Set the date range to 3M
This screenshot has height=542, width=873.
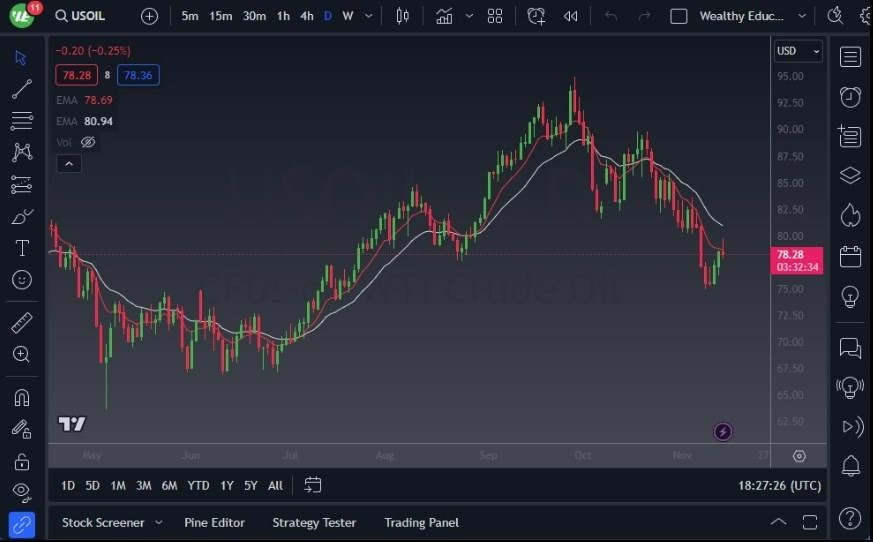pos(144,486)
